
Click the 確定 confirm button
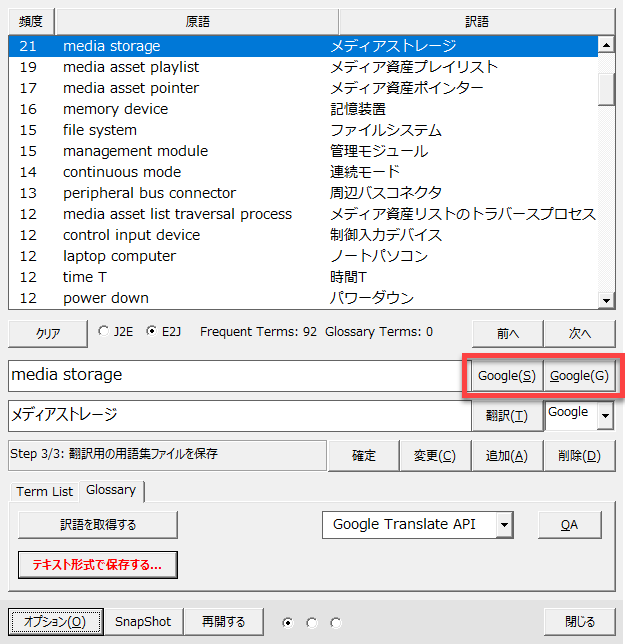pyautogui.click(x=363, y=456)
